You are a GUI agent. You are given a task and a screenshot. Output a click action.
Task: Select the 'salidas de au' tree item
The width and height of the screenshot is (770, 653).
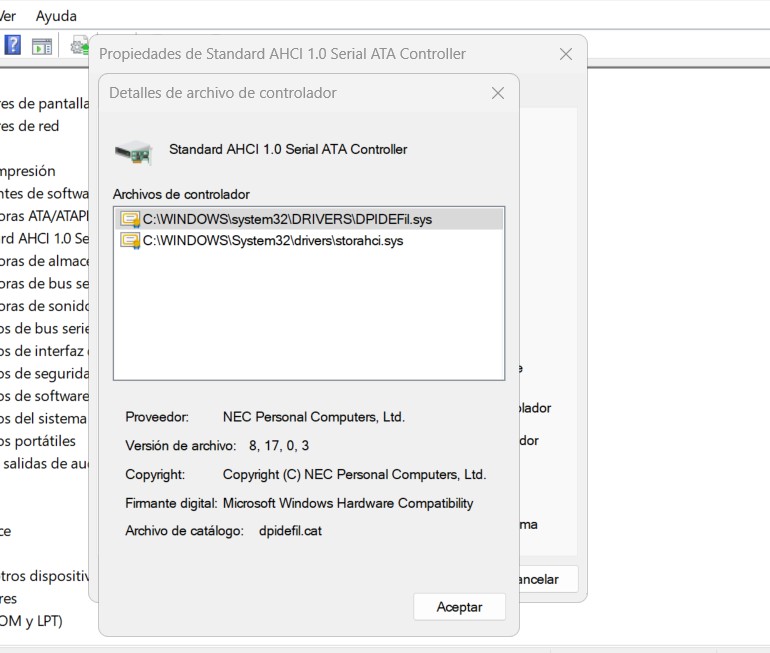click(45, 463)
